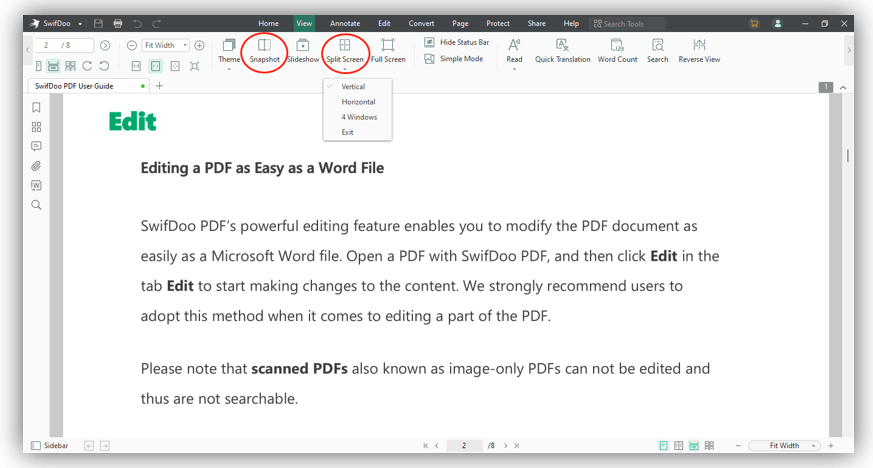This screenshot has width=873, height=468.
Task: Rotate pages clockwise
Action: (87, 66)
